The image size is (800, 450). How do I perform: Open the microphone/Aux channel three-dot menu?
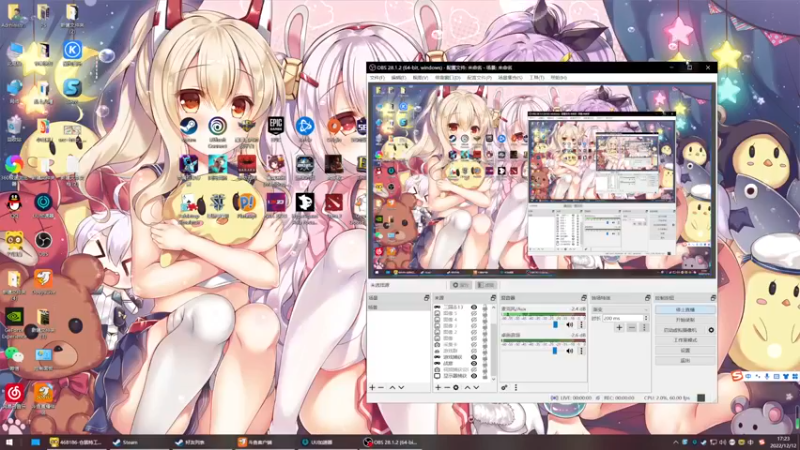click(x=581, y=324)
